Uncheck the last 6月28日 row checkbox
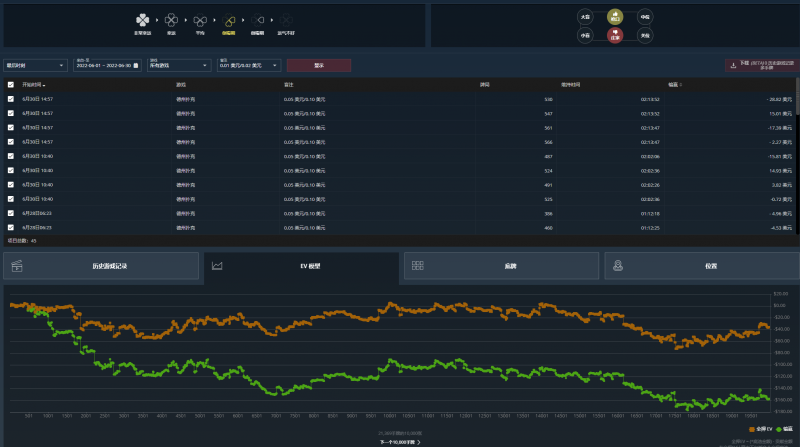 11,227
